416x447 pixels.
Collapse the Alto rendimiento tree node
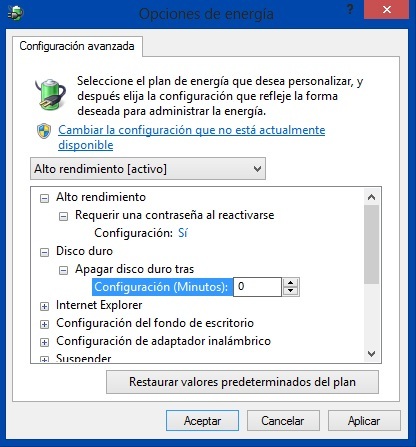pyautogui.click(x=44, y=199)
